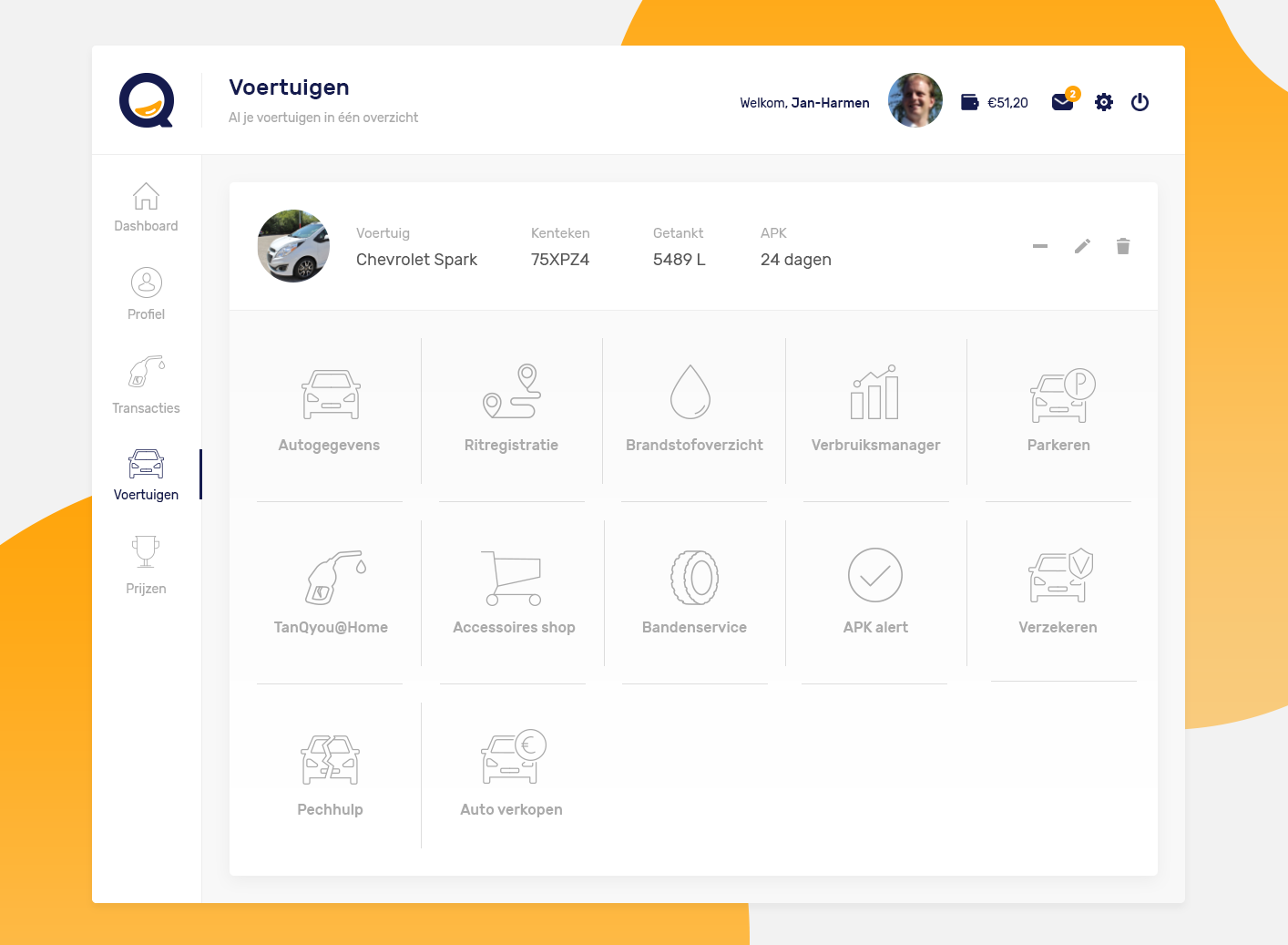Screen dimensions: 1288x945
Task: Click the TanQyou@Home fuel nozzle icon
Action: click(333, 578)
